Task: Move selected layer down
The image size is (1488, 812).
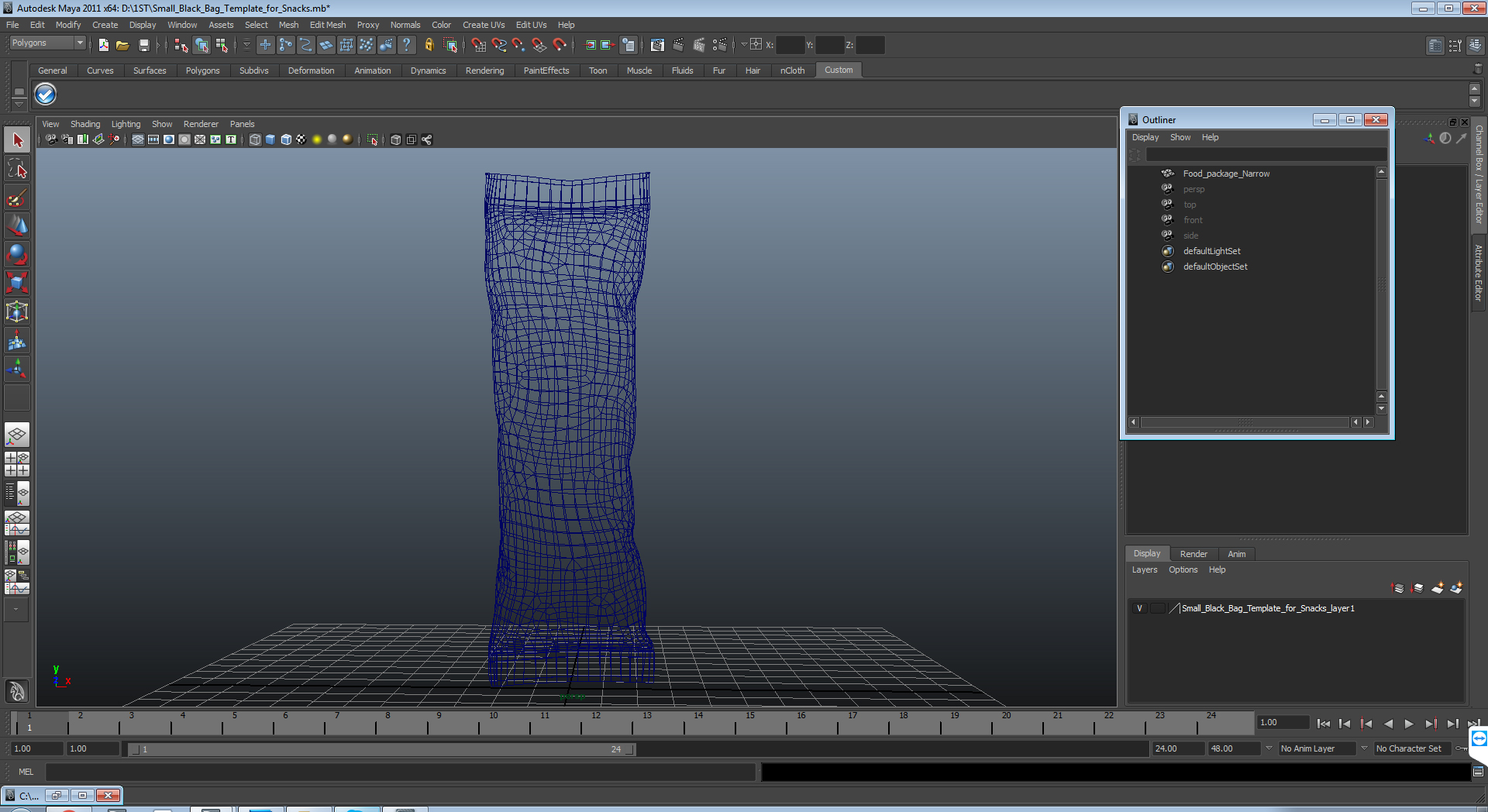Action: pyautogui.click(x=1417, y=588)
